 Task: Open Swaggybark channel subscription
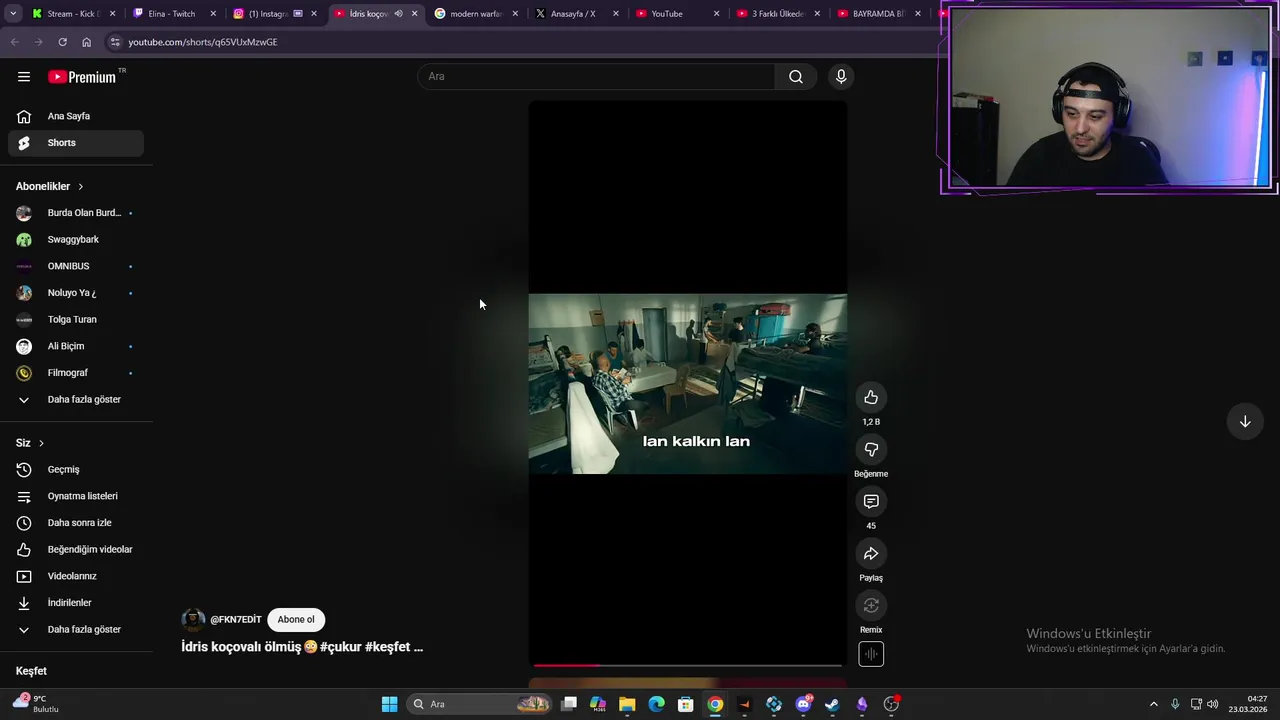point(76,239)
